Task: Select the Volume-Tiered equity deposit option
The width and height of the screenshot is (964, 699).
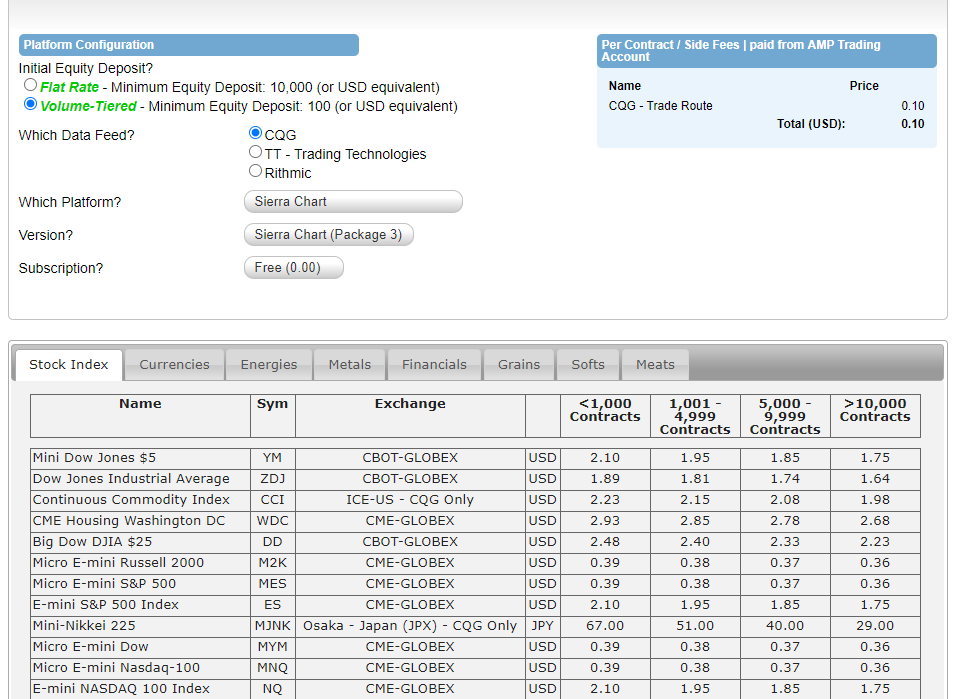Action: 30,104
